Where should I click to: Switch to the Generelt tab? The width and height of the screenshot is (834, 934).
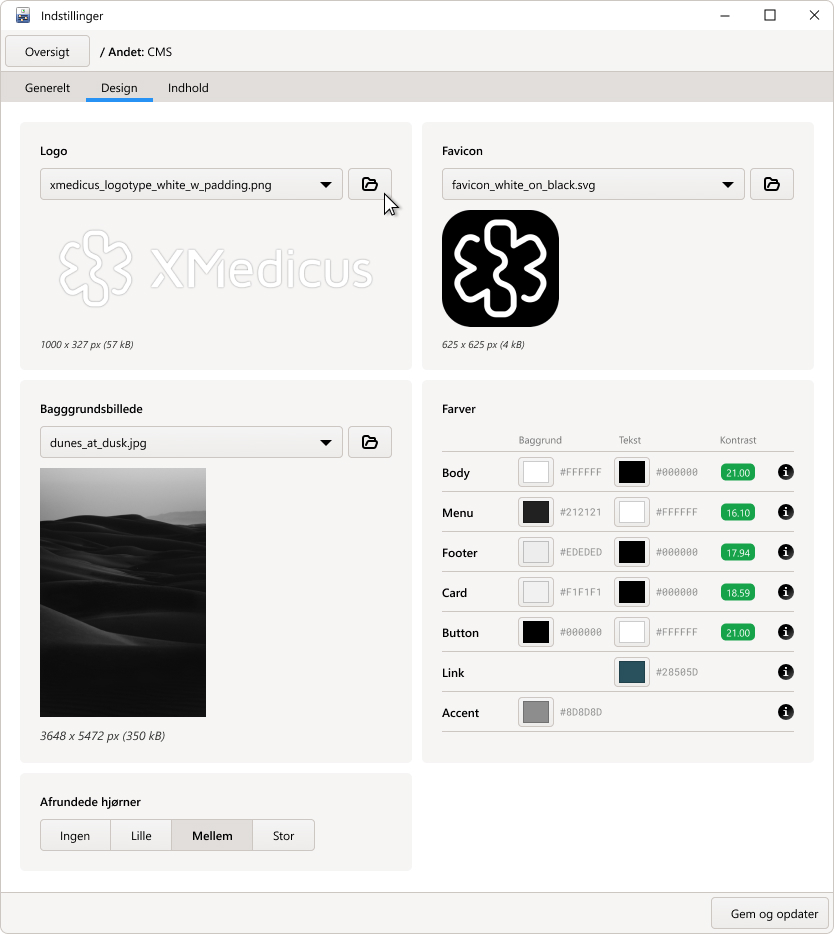(47, 88)
